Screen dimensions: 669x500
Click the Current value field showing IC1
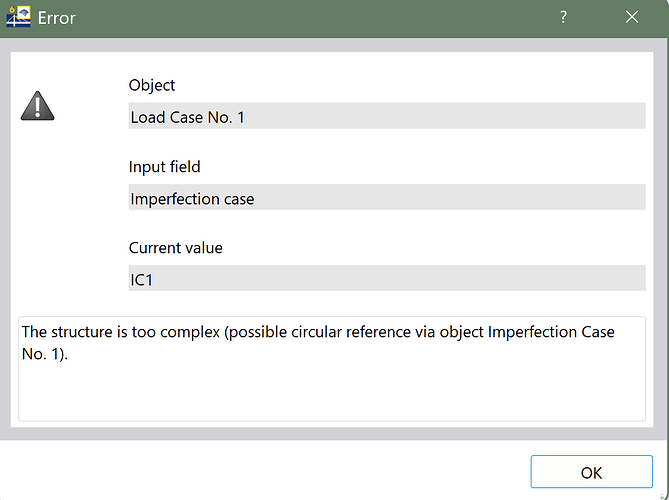pyautogui.click(x=386, y=279)
